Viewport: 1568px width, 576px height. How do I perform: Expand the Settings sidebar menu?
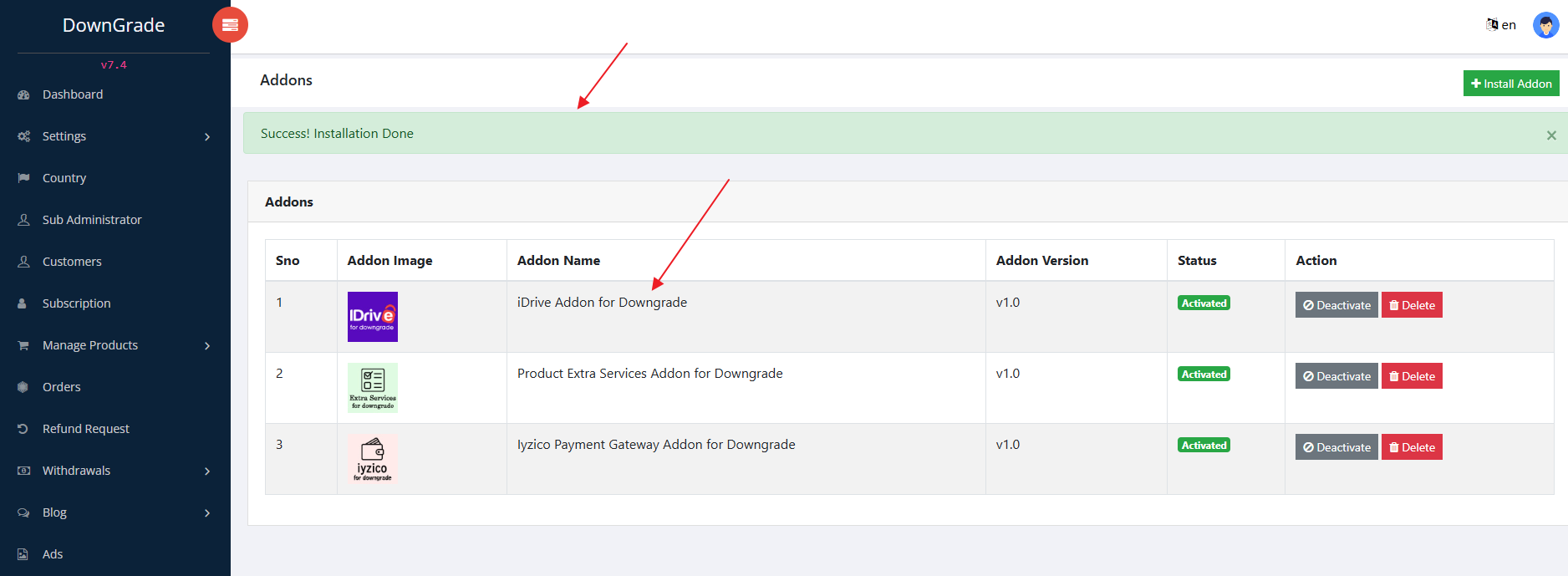click(113, 136)
